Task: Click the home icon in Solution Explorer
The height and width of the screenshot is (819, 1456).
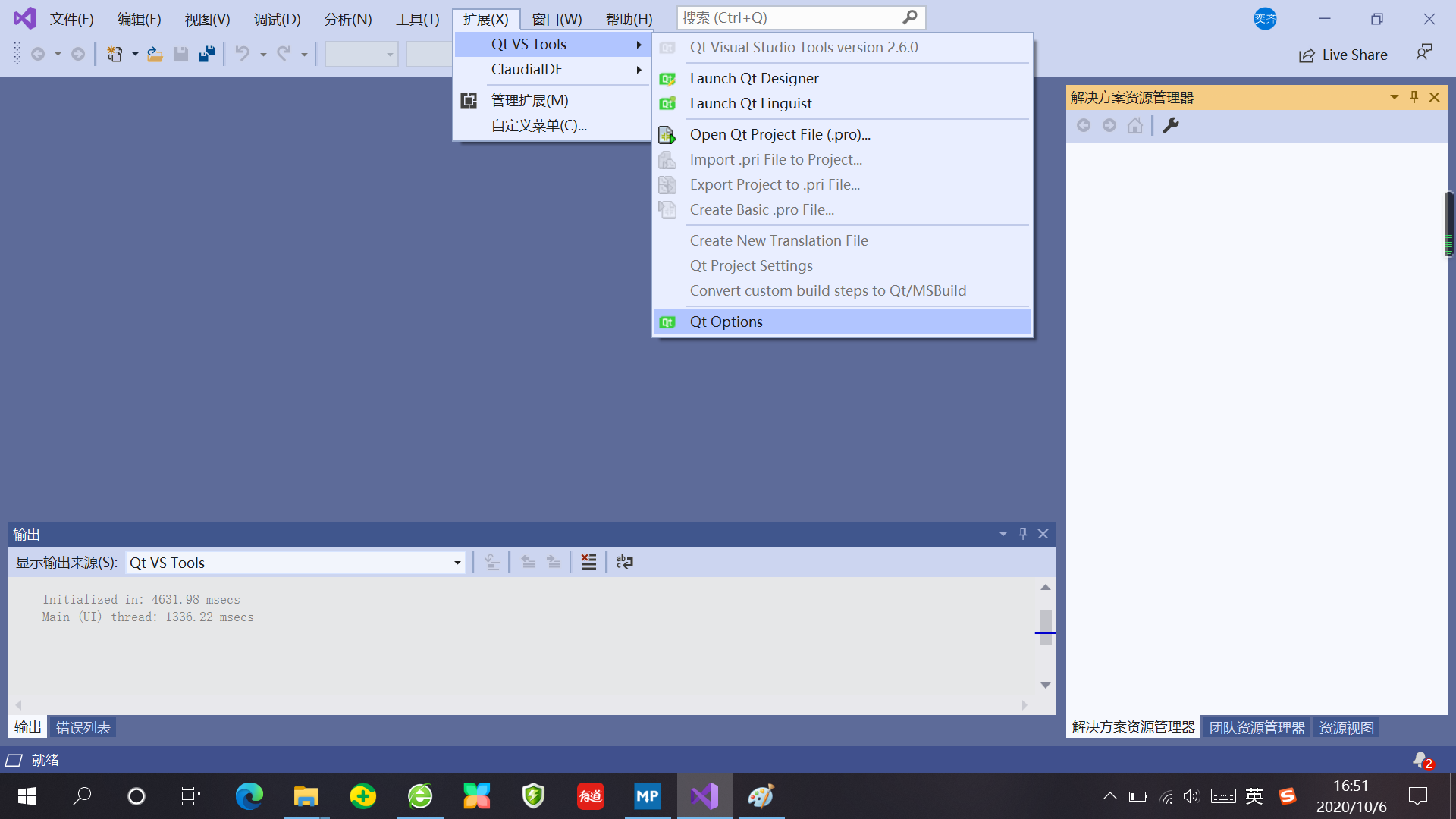Action: pyautogui.click(x=1134, y=125)
